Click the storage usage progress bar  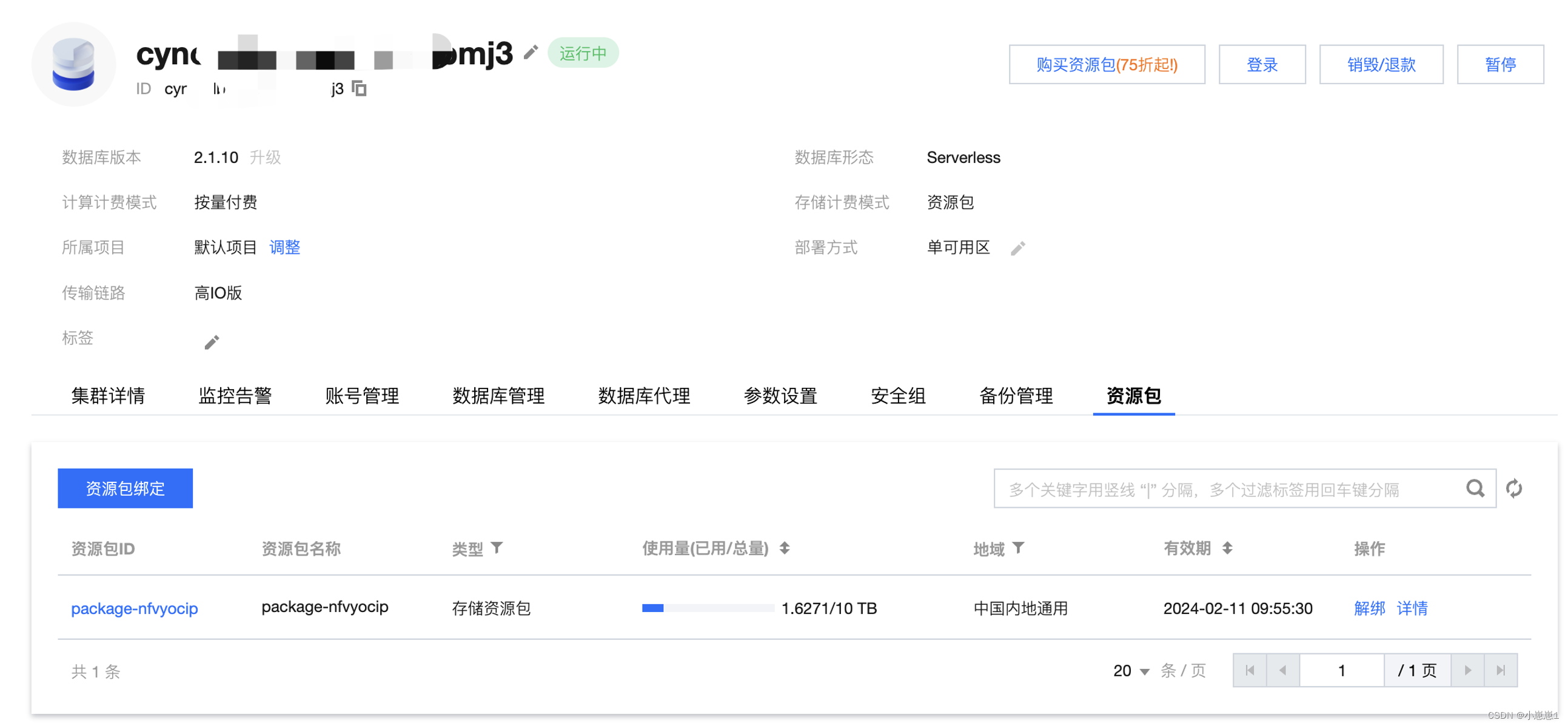[x=708, y=607]
